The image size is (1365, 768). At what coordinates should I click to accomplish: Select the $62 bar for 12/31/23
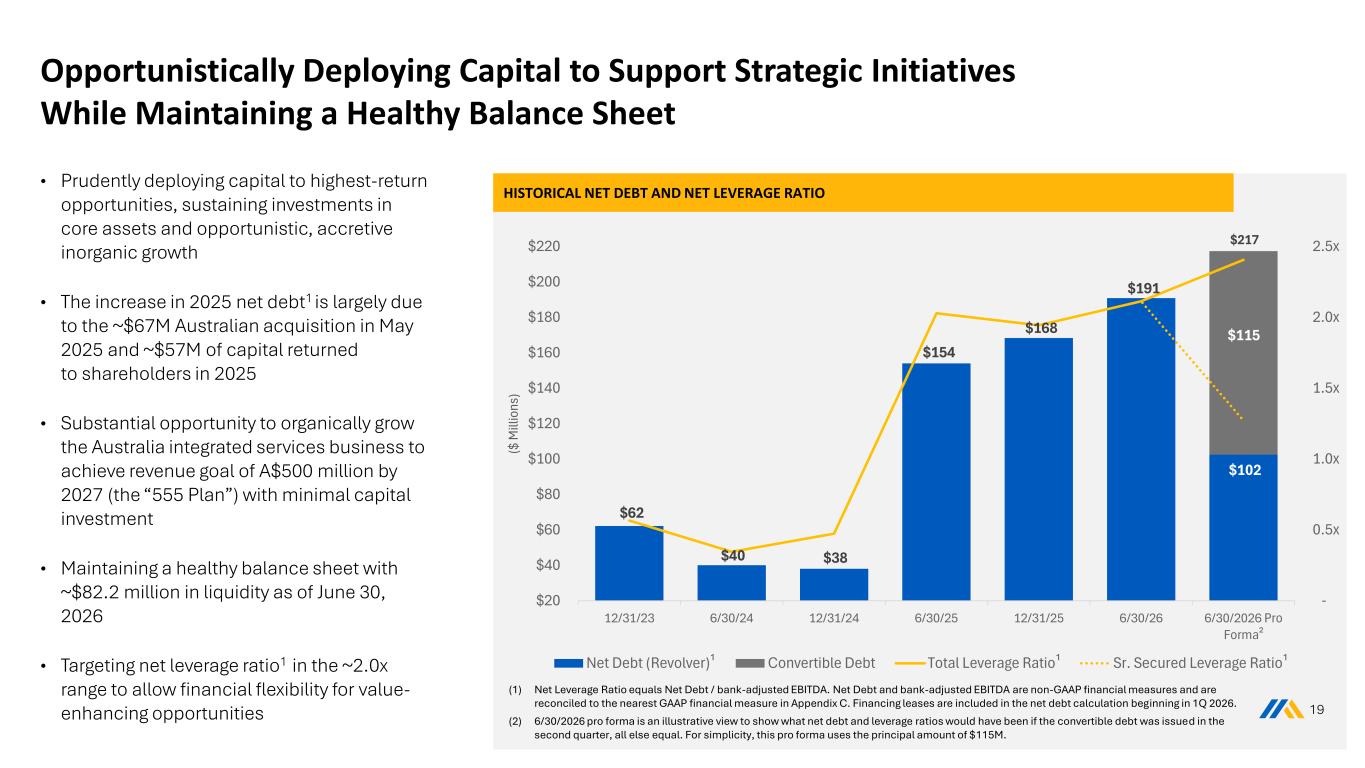click(629, 563)
